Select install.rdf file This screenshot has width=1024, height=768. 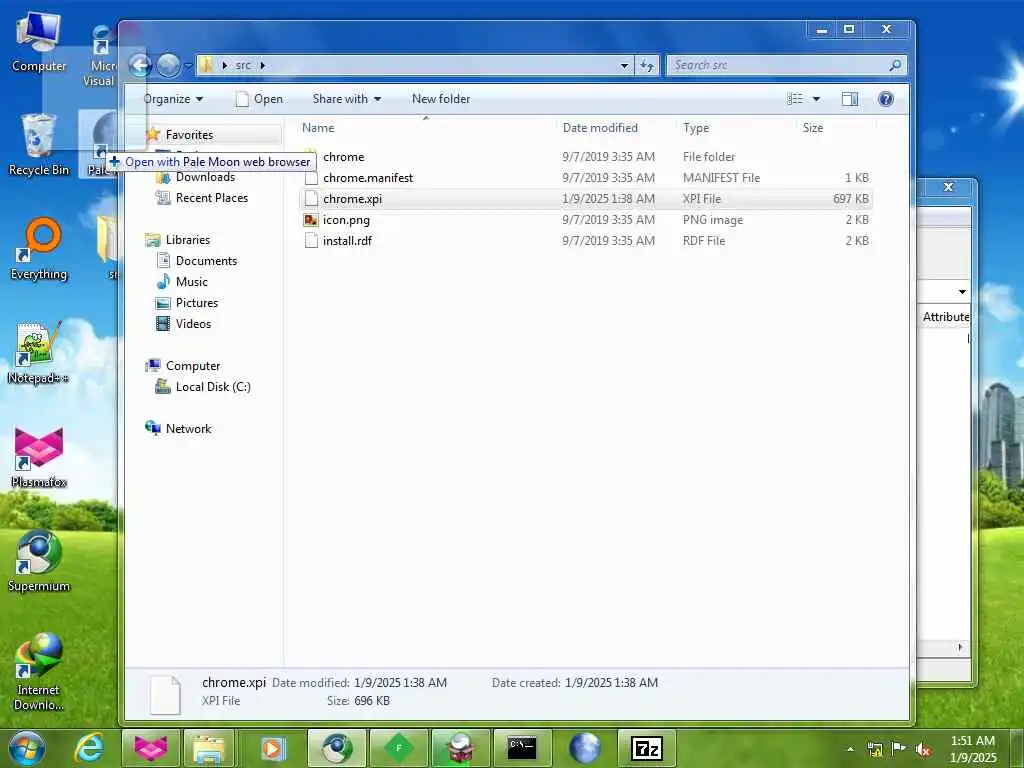586,240
